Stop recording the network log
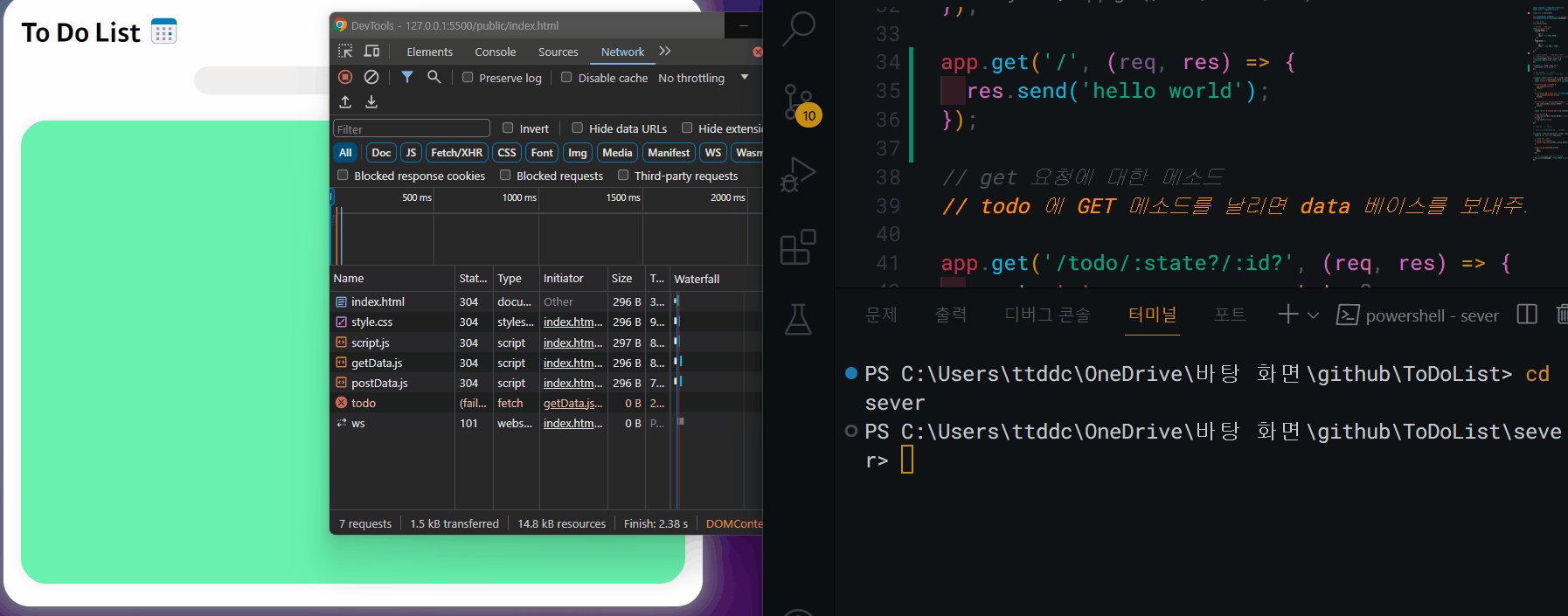This screenshot has width=1568, height=616. (x=345, y=77)
